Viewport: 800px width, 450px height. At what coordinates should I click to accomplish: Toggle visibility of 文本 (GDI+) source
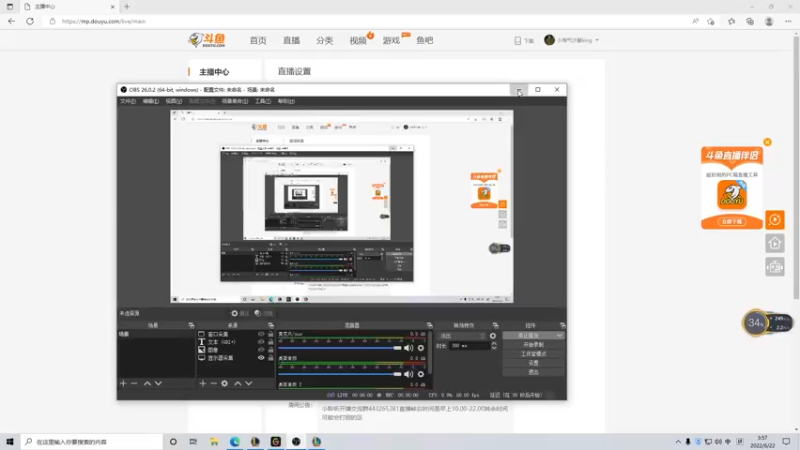click(x=261, y=342)
